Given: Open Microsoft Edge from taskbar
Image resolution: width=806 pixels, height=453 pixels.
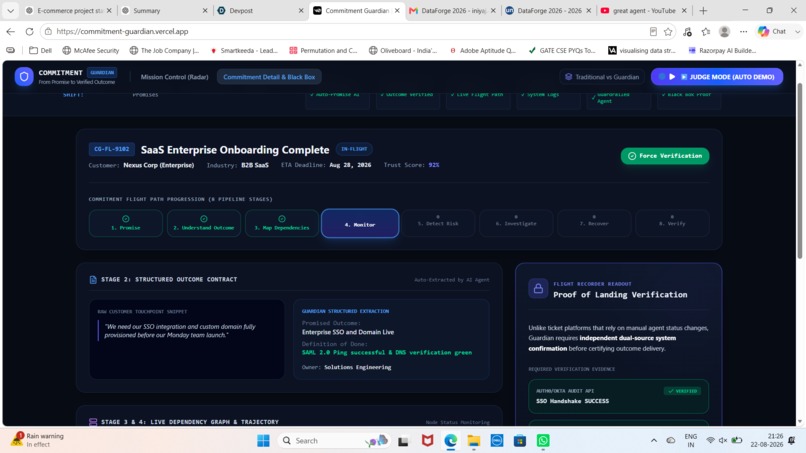Looking at the screenshot, I should click(451, 441).
